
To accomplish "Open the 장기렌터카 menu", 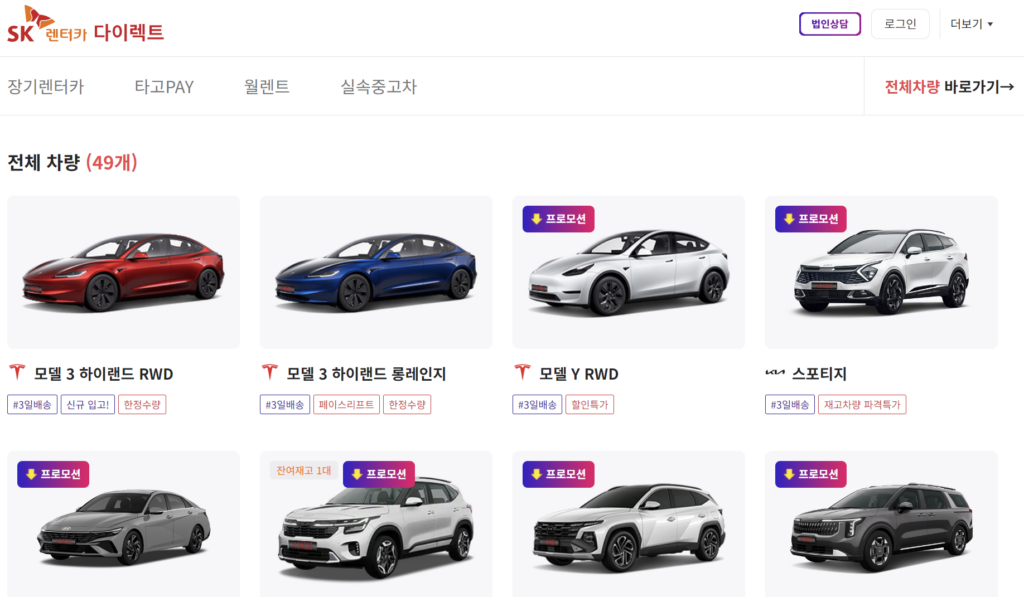I will click(x=45, y=87).
